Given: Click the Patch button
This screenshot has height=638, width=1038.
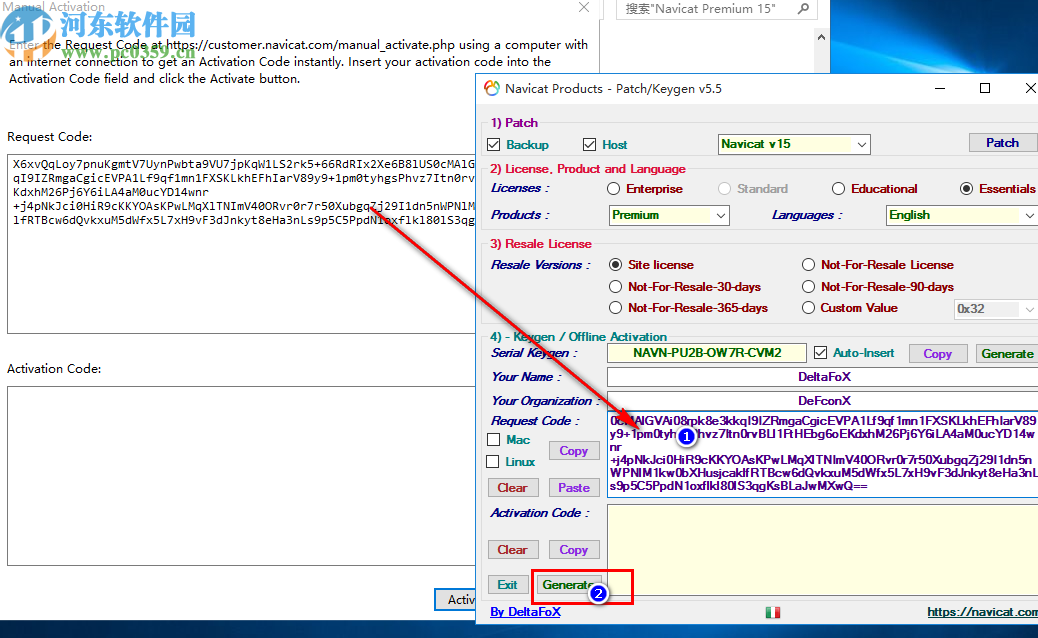Looking at the screenshot, I should coord(1002,143).
